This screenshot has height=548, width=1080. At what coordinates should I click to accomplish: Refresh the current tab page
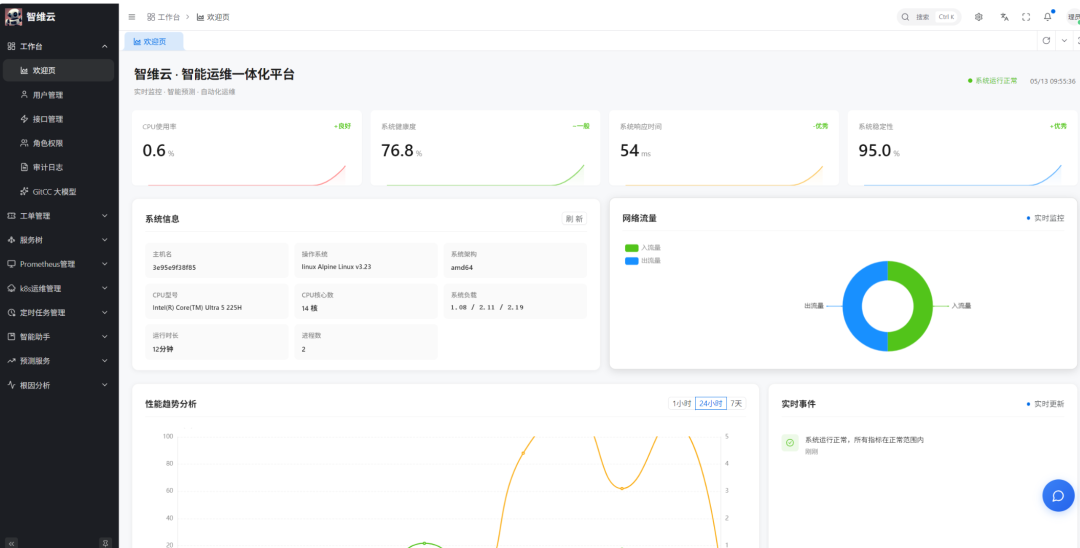(1046, 41)
